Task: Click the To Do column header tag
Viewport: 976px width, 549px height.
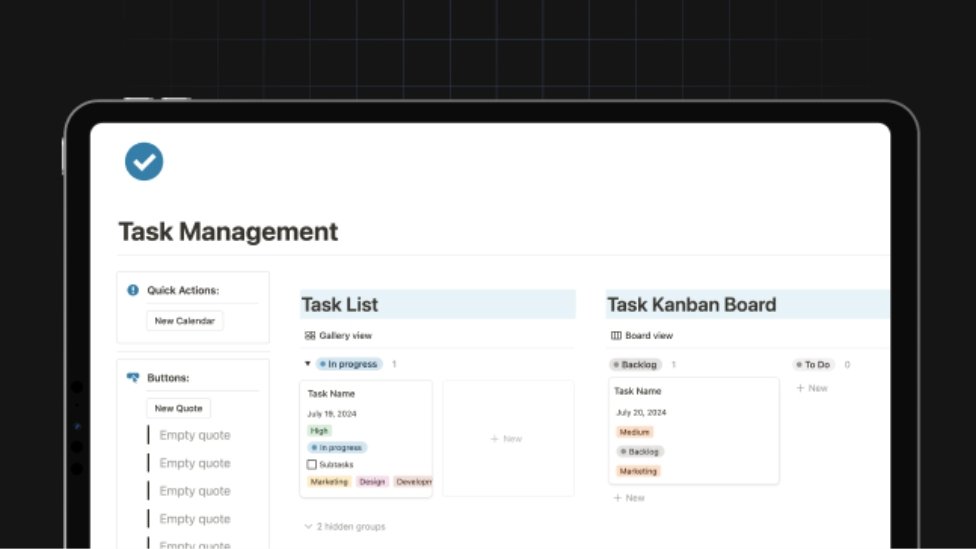Action: (x=814, y=365)
